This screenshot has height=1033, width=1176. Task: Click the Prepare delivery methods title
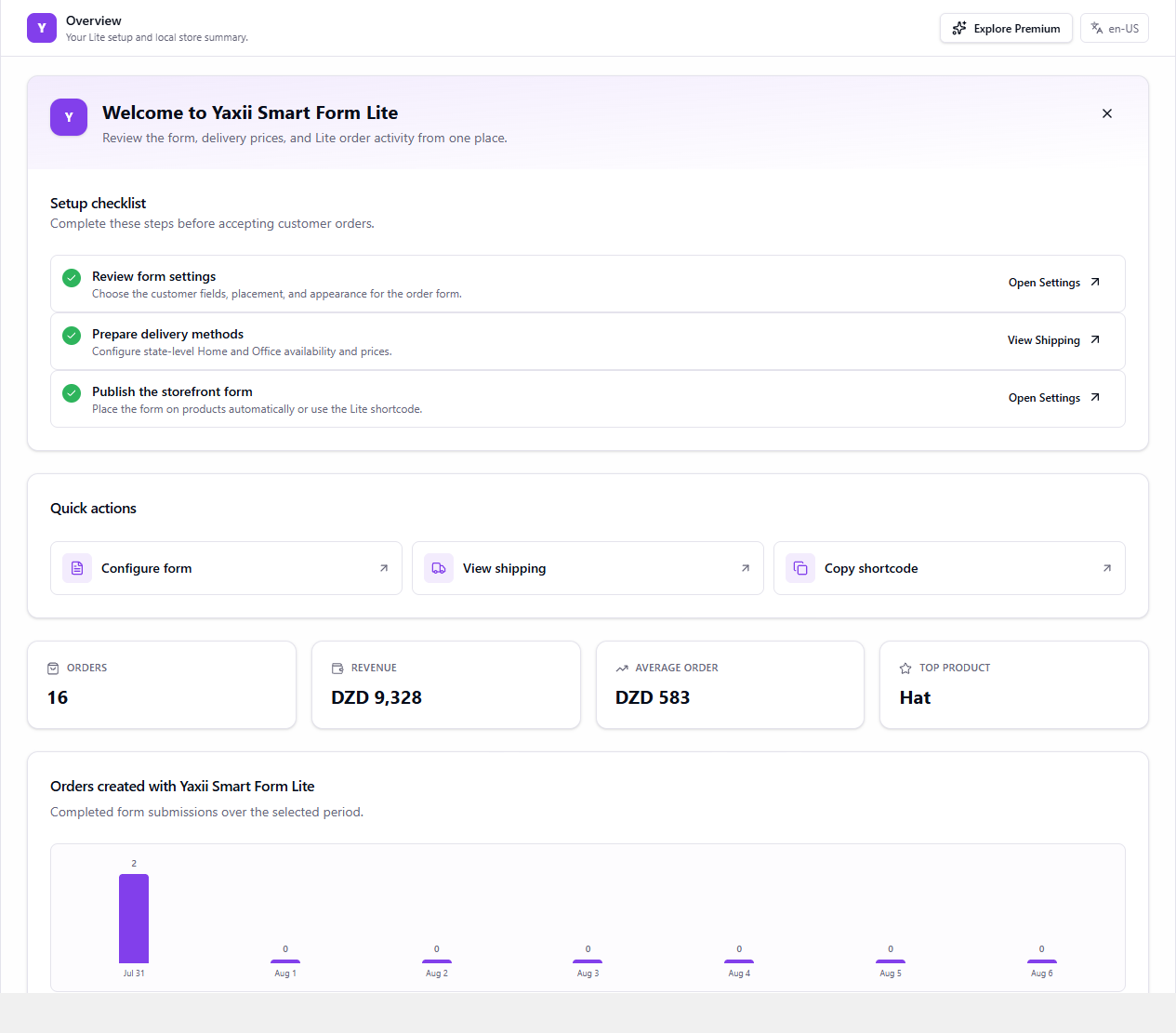coord(168,334)
